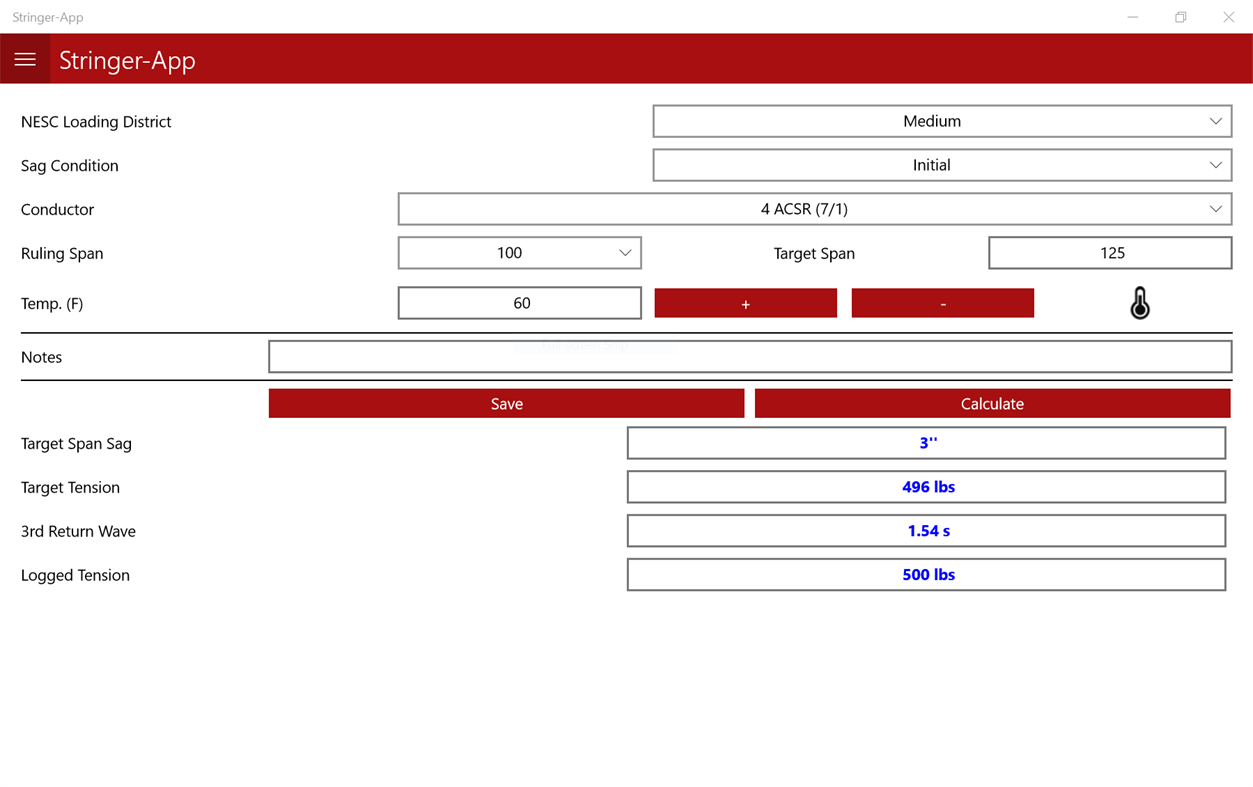Click the Target Span Sag result showing 3''
This screenshot has width=1253, height=787.
(x=926, y=442)
